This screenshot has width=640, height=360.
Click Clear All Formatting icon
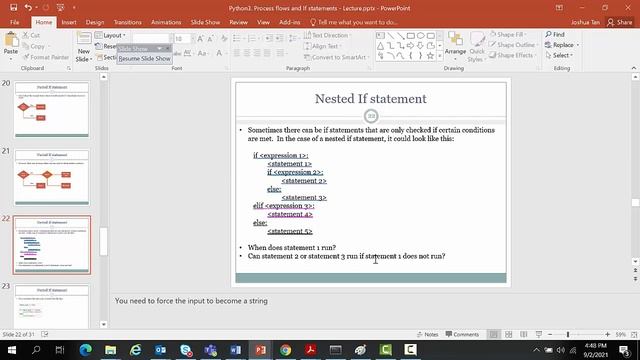pos(224,38)
